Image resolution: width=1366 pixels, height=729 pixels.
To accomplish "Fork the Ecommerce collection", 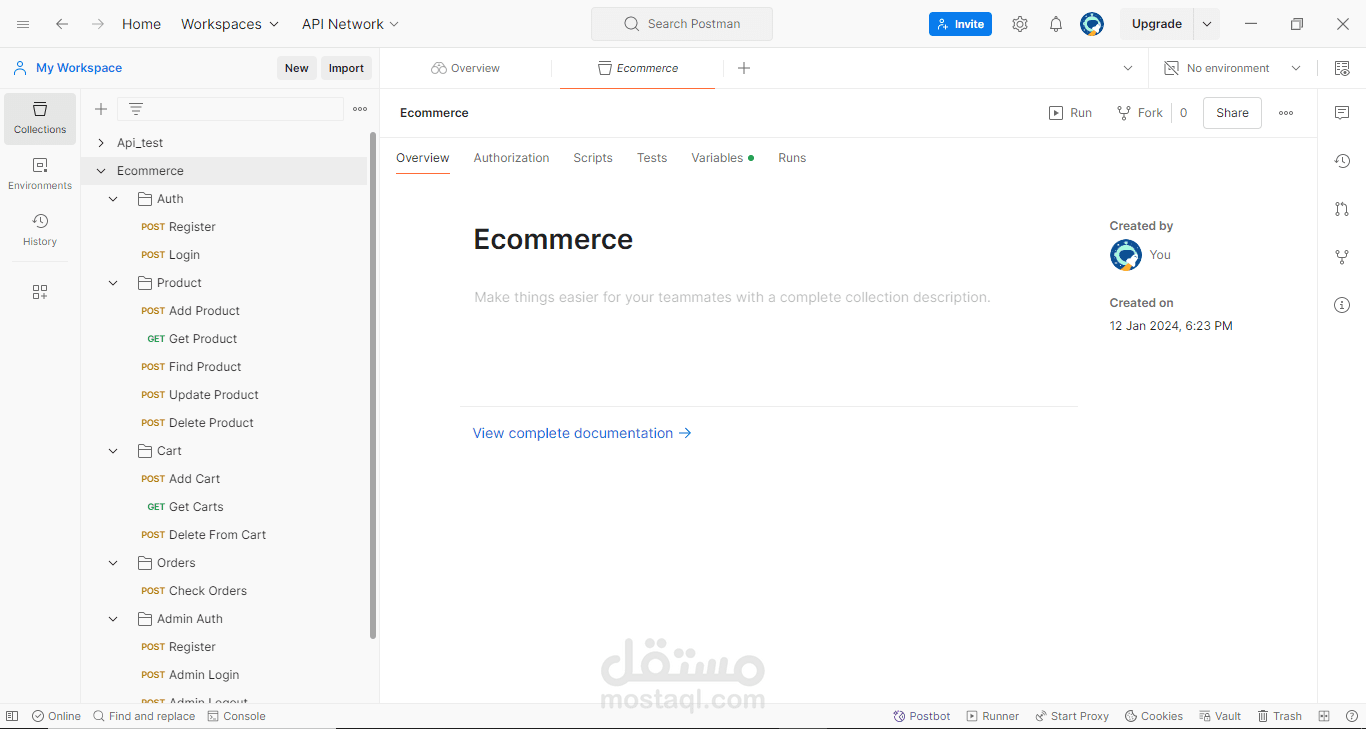I will [x=1140, y=113].
